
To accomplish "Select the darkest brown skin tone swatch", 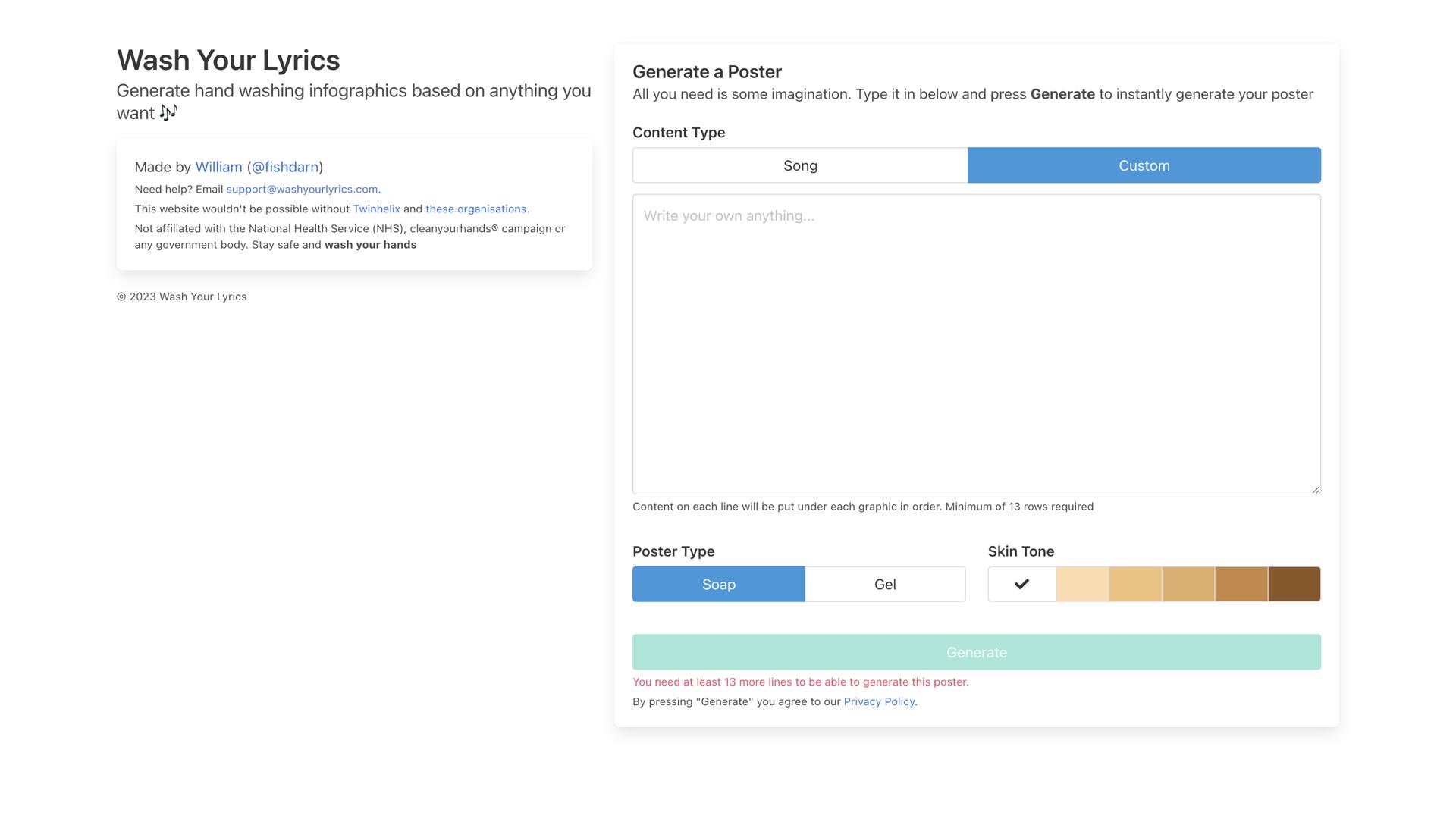I will pyautogui.click(x=1294, y=584).
